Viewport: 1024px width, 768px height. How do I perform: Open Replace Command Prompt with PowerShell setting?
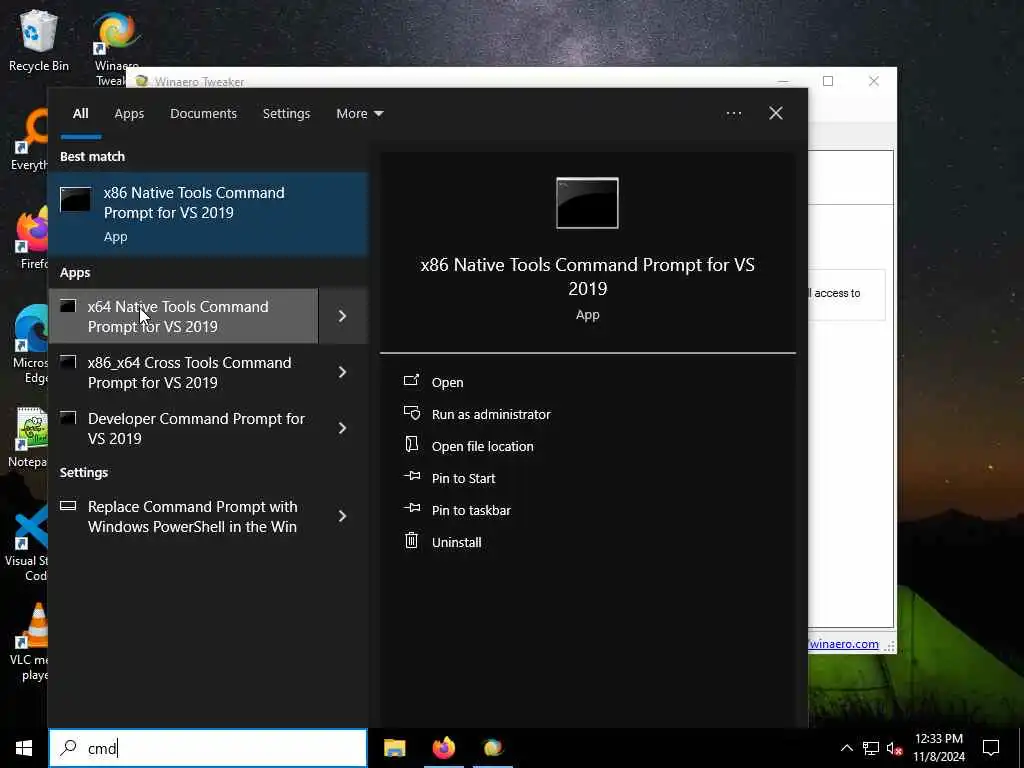184,517
